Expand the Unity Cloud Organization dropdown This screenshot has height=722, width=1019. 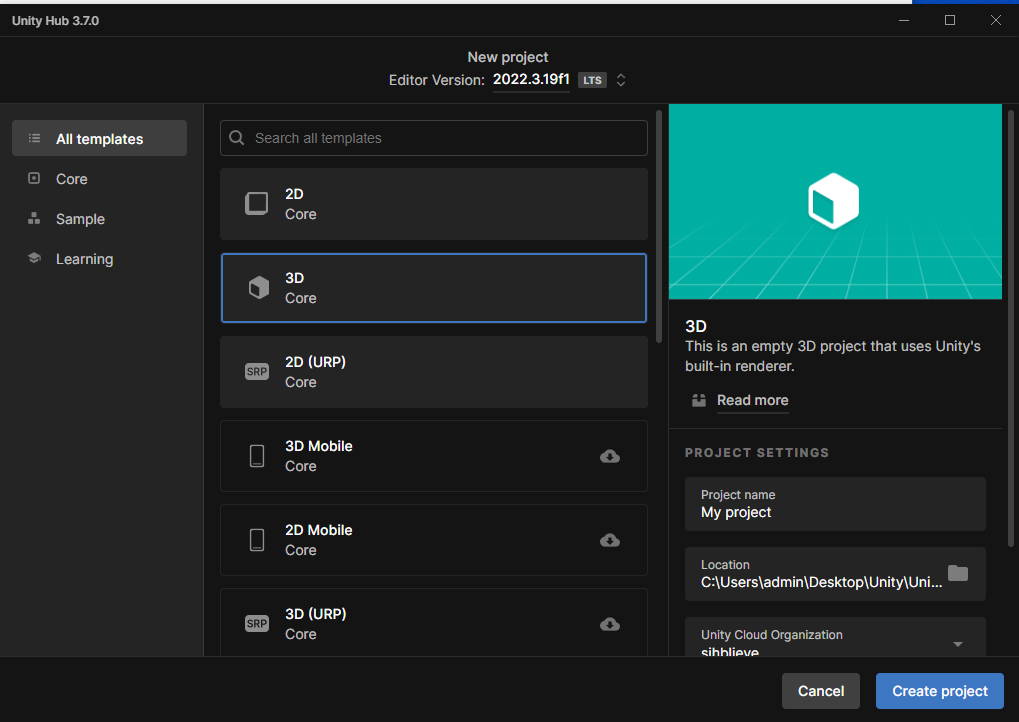pyautogui.click(x=957, y=644)
